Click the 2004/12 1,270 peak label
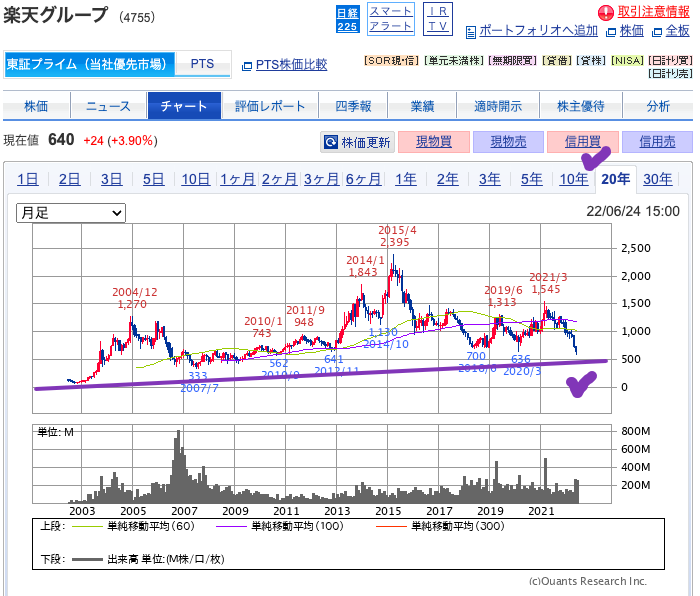The height and width of the screenshot is (596, 700). tap(134, 298)
